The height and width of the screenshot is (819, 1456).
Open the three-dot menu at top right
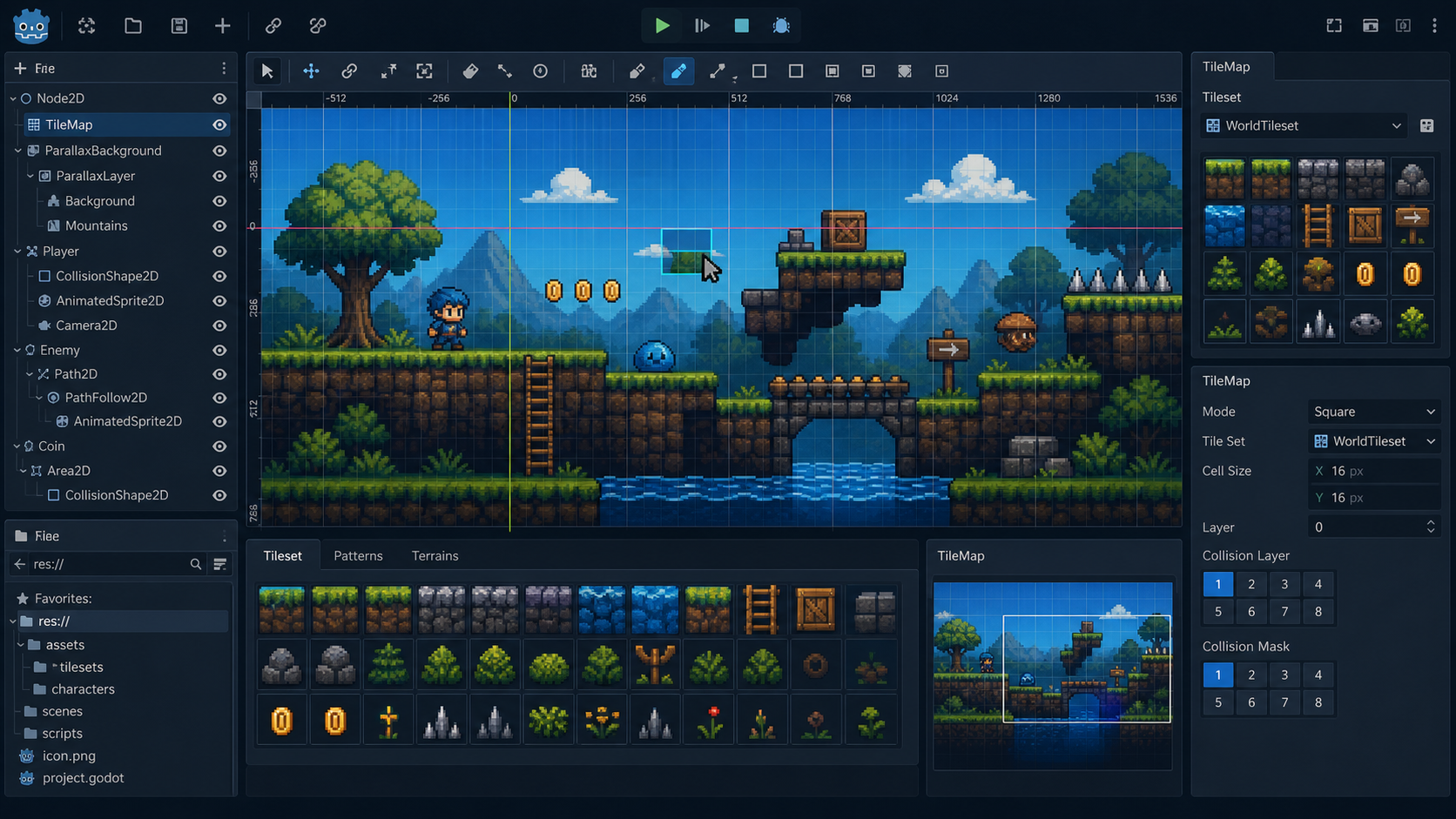point(1434,25)
